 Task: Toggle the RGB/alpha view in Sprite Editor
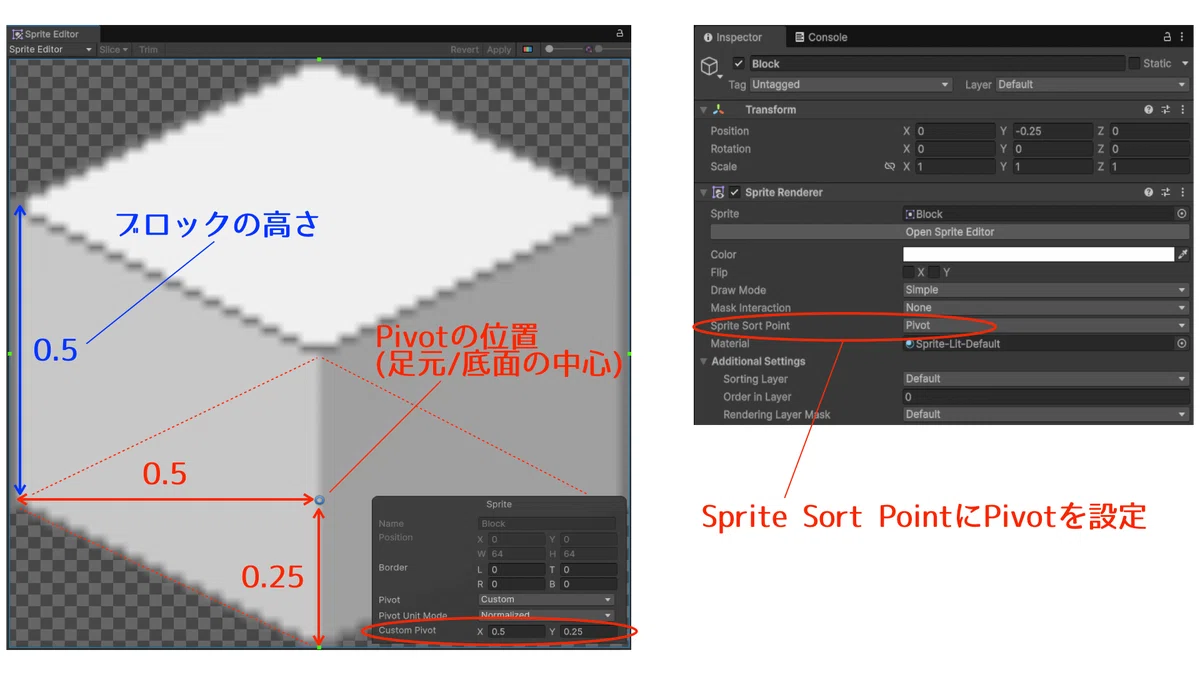527,49
